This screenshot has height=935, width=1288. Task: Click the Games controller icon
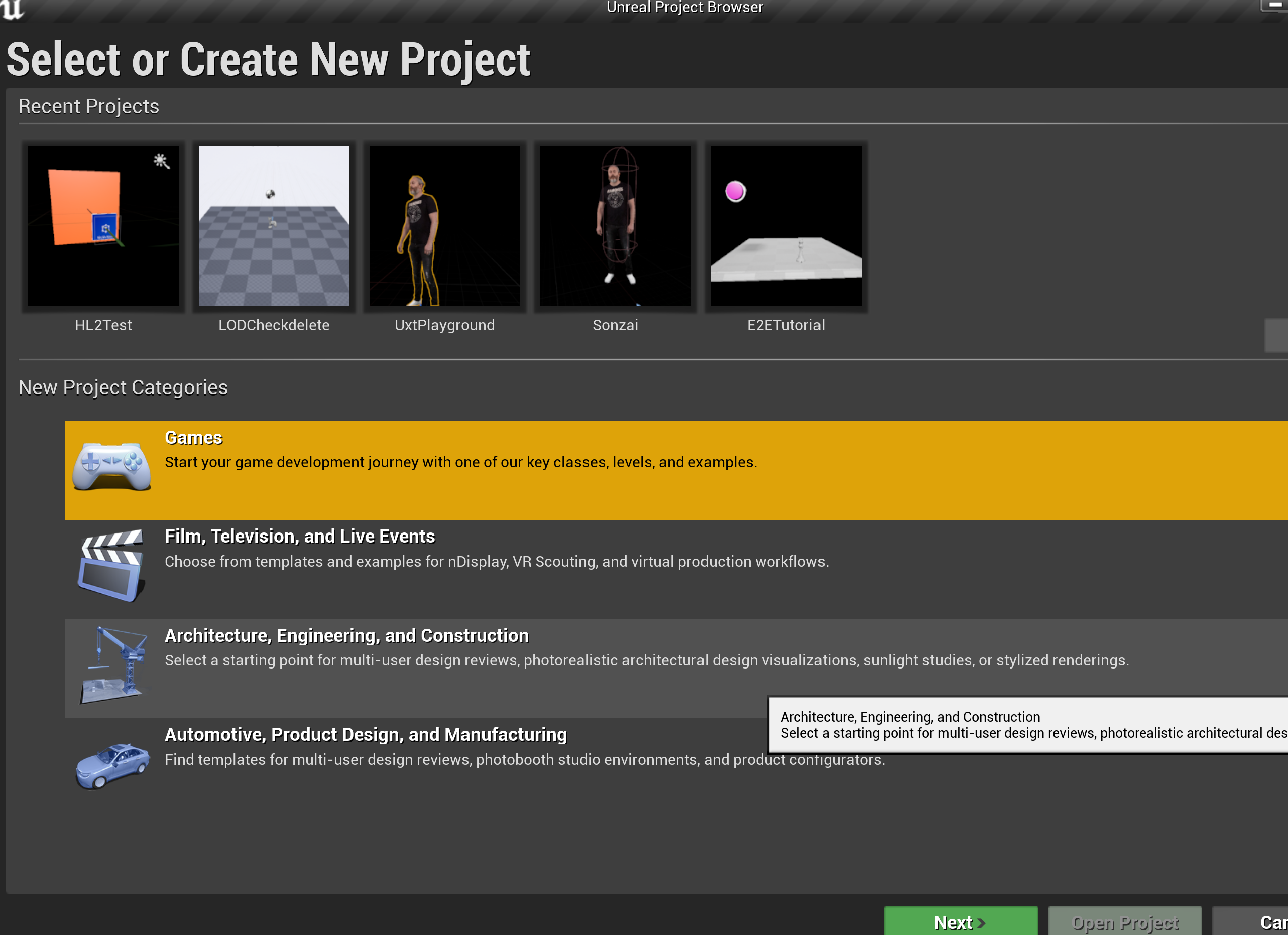(x=111, y=467)
